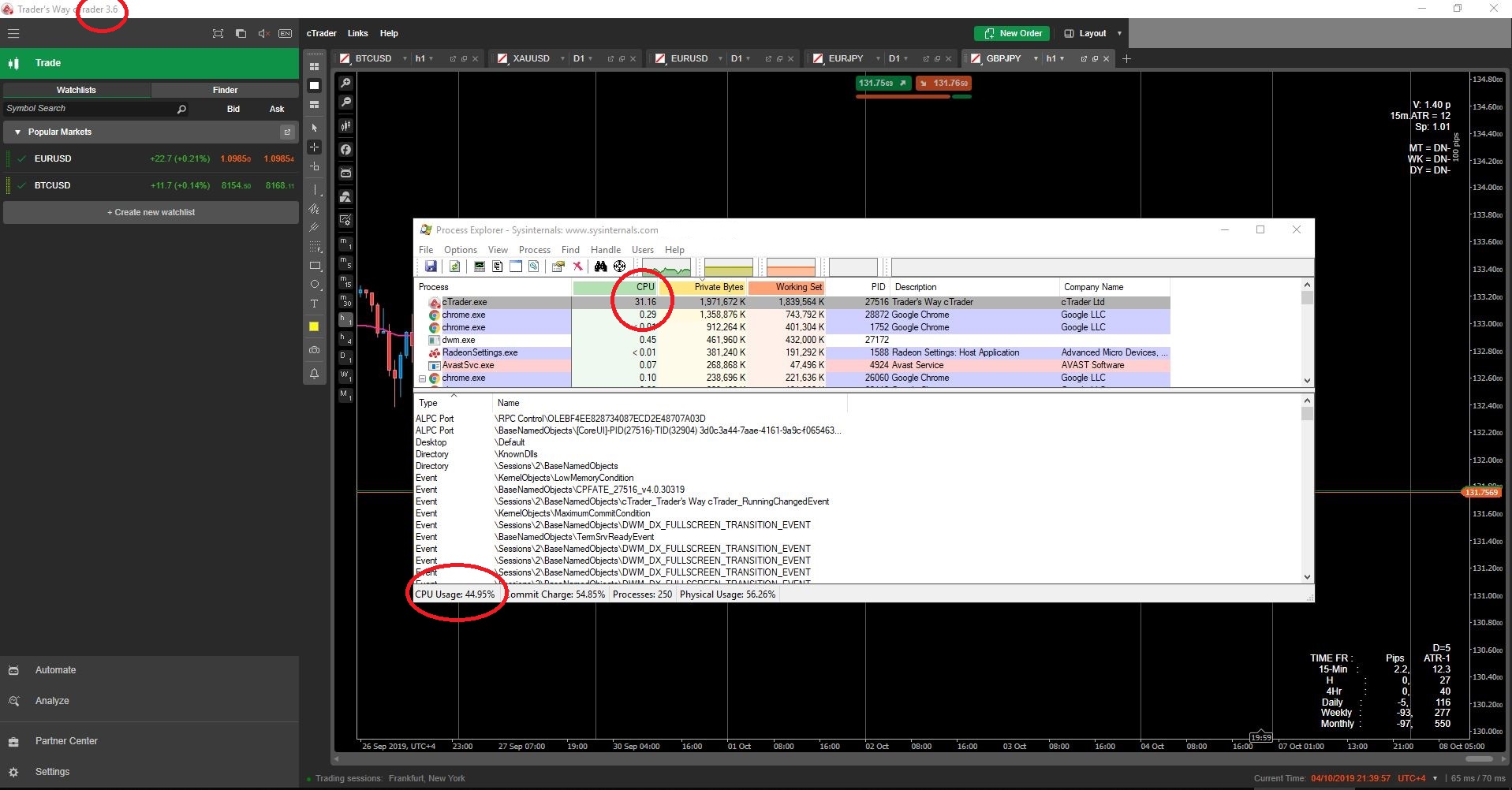Open Partner Center

(66, 741)
